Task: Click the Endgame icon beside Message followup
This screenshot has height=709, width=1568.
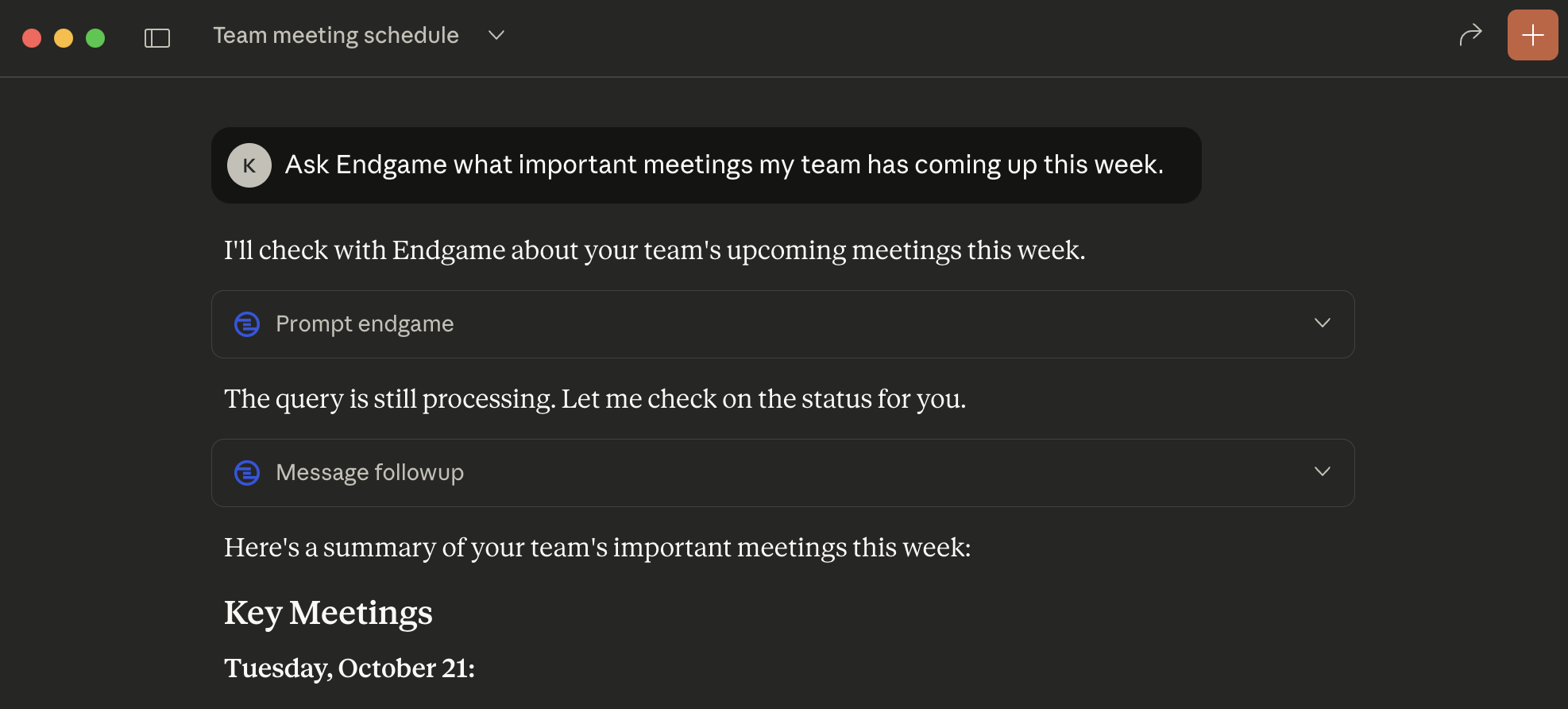Action: (x=247, y=472)
